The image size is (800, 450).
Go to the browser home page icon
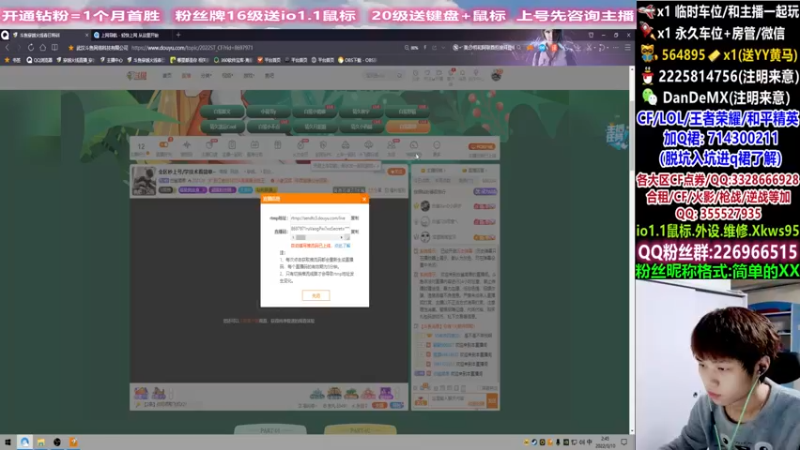click(43, 47)
